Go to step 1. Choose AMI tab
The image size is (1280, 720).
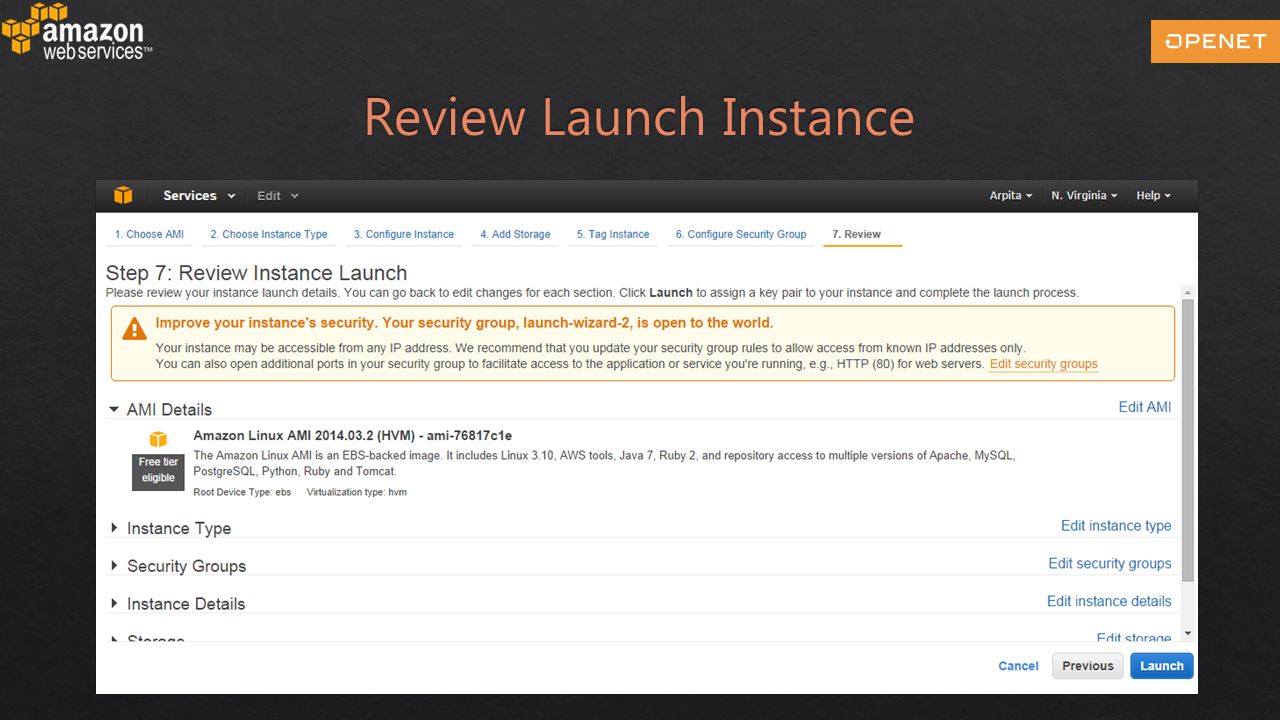(x=149, y=234)
